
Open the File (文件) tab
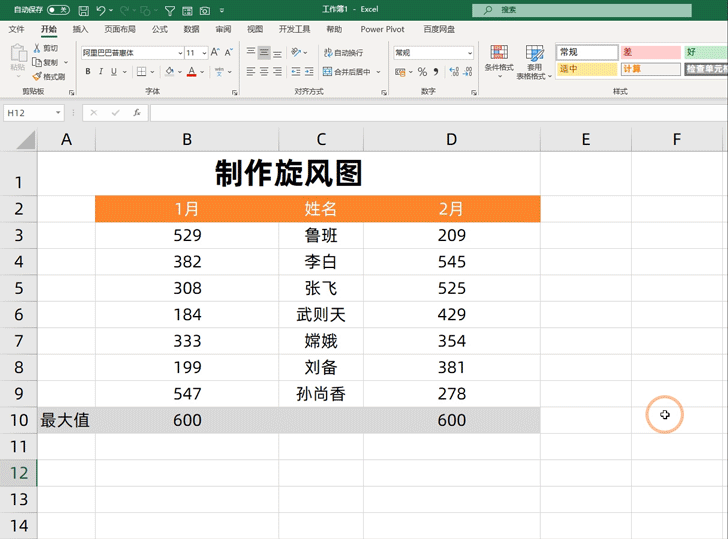click(16, 29)
